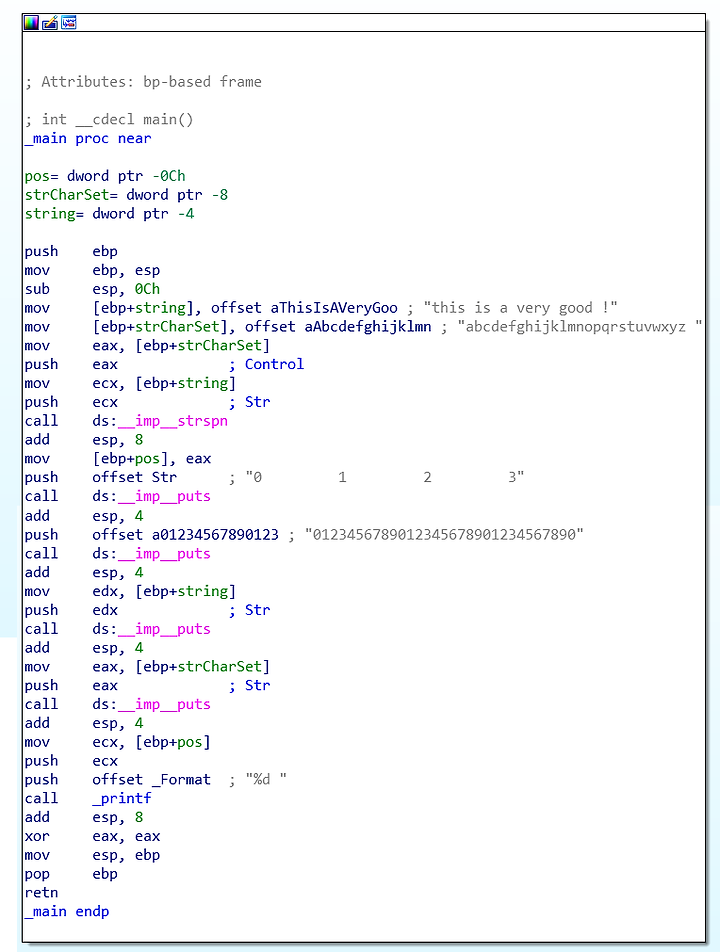Click the 'pos= dword ptr -0Ch' variable
This screenshot has height=952, width=720.
click(x=105, y=176)
